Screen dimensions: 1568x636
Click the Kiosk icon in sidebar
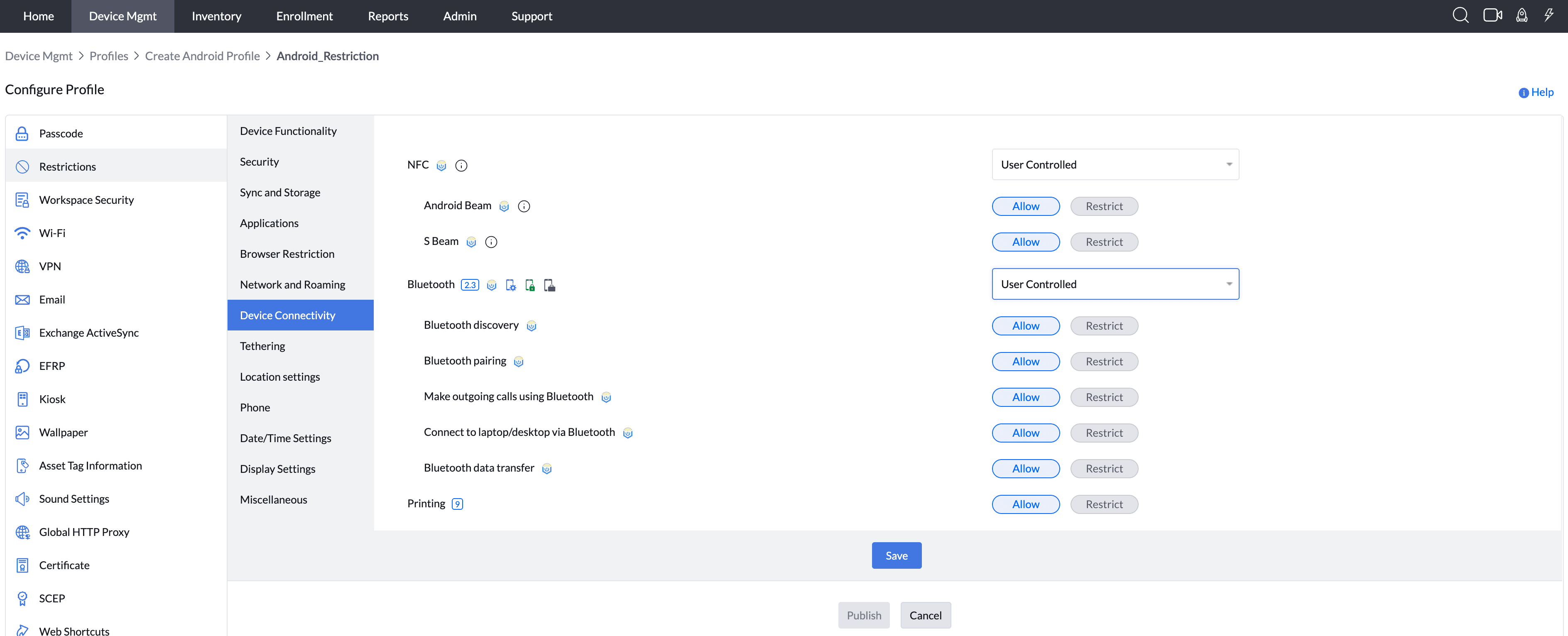tap(22, 399)
